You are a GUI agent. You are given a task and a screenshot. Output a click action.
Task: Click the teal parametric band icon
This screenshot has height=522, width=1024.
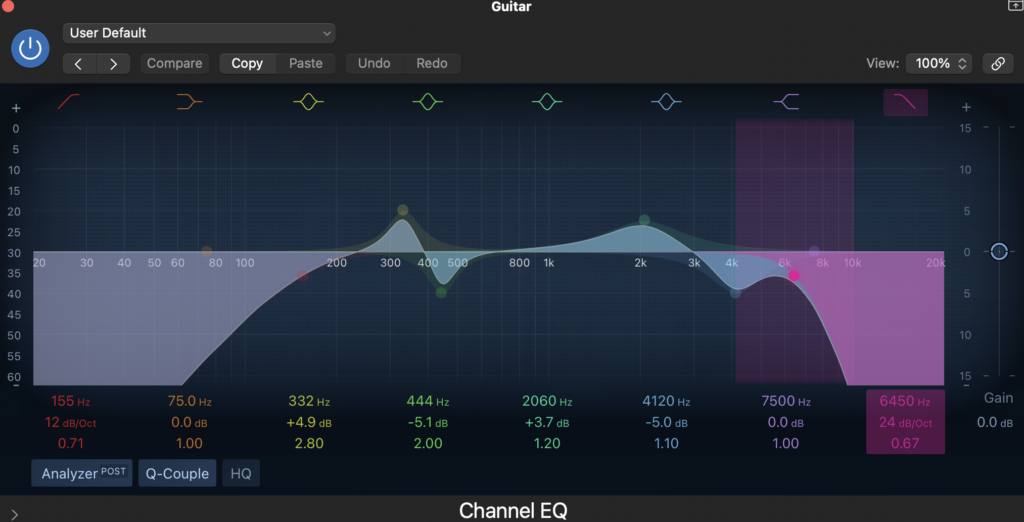coord(546,102)
